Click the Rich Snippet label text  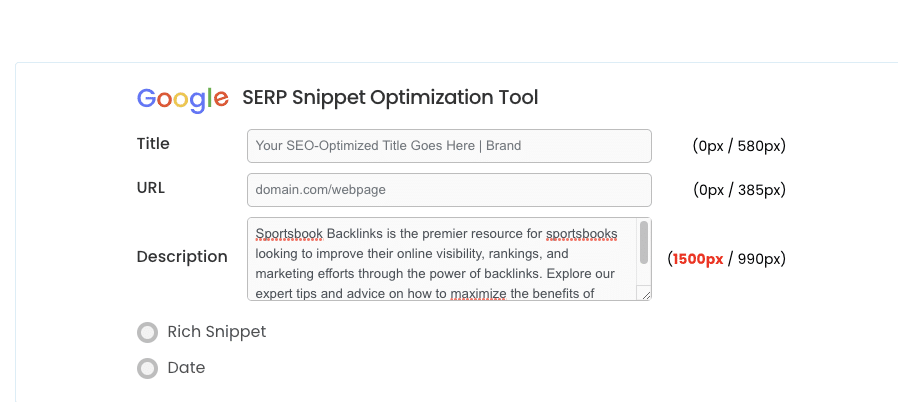coord(217,332)
